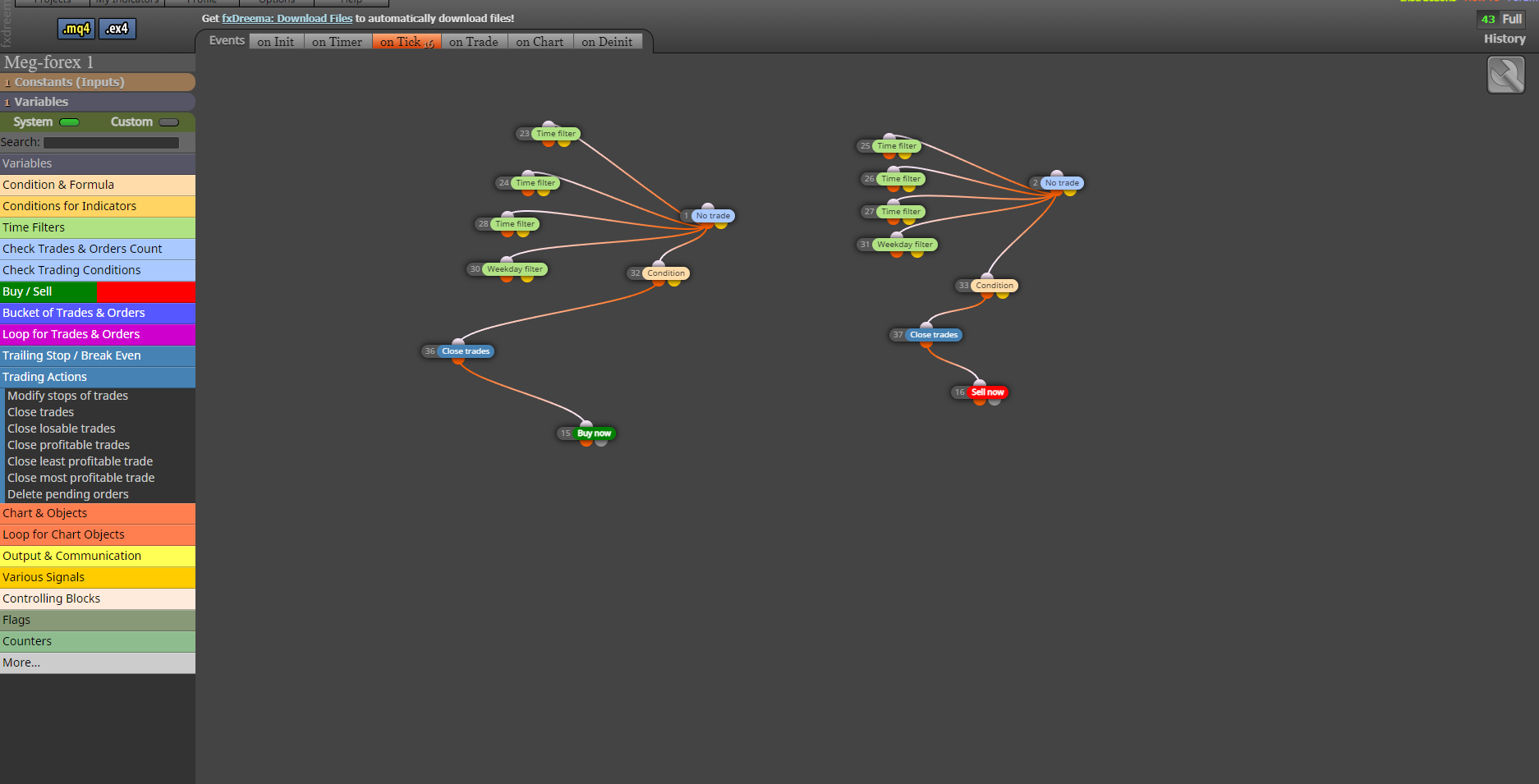
Task: Switch to on Timer tab
Action: pos(338,42)
